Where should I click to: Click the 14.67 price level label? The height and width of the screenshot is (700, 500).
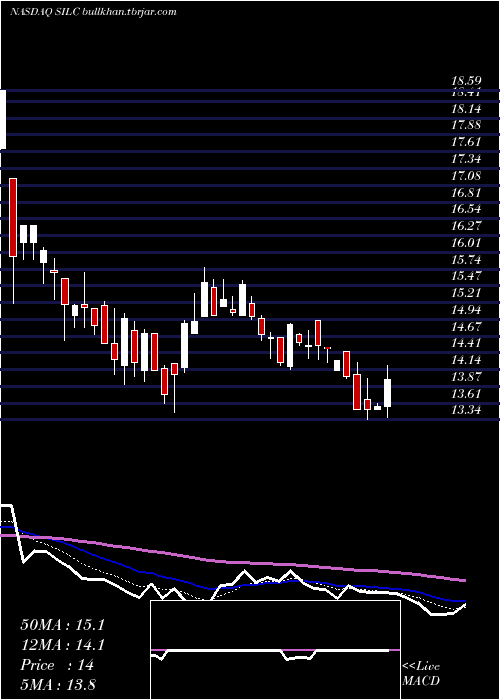point(466,326)
